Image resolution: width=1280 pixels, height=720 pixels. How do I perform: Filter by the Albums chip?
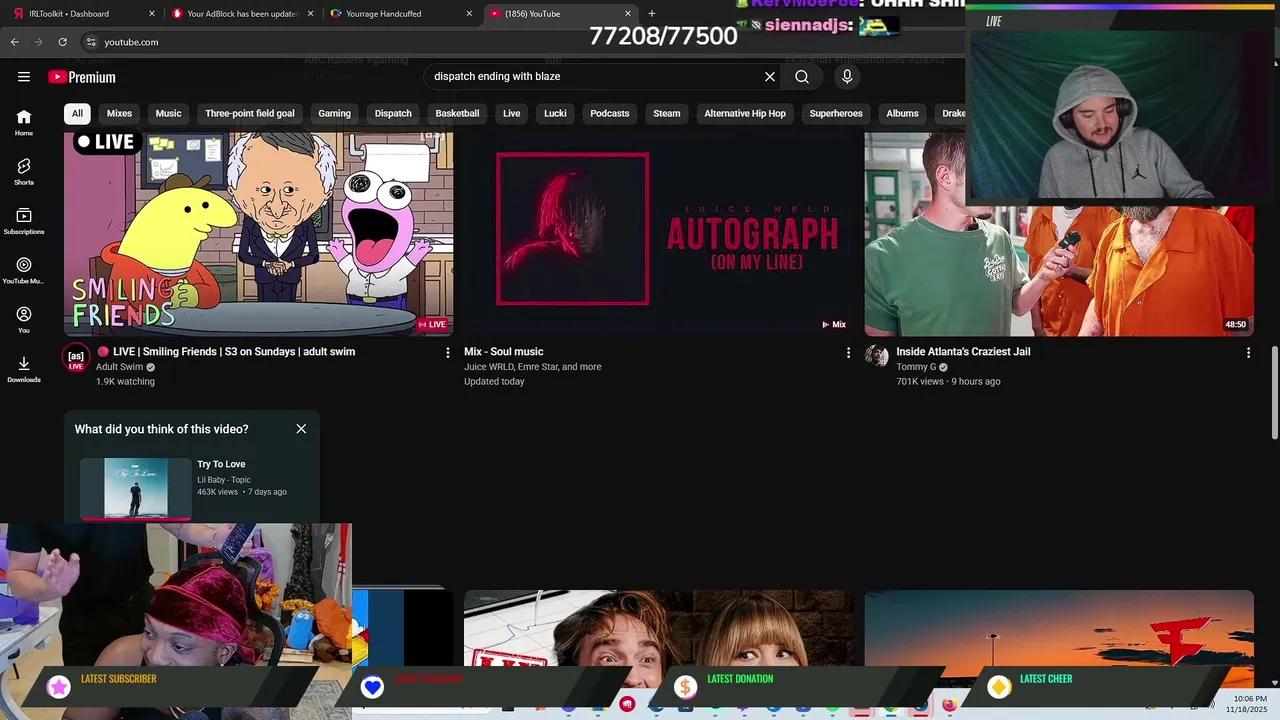point(902,113)
